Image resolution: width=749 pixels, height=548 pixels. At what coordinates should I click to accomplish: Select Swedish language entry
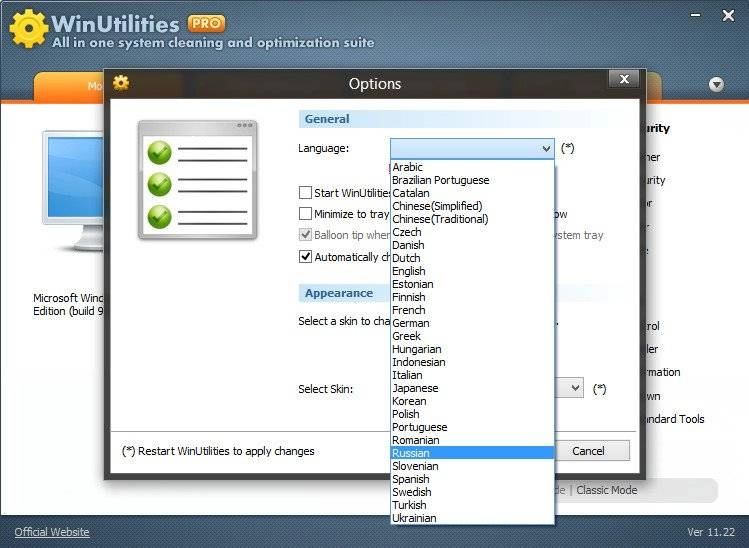pos(472,492)
